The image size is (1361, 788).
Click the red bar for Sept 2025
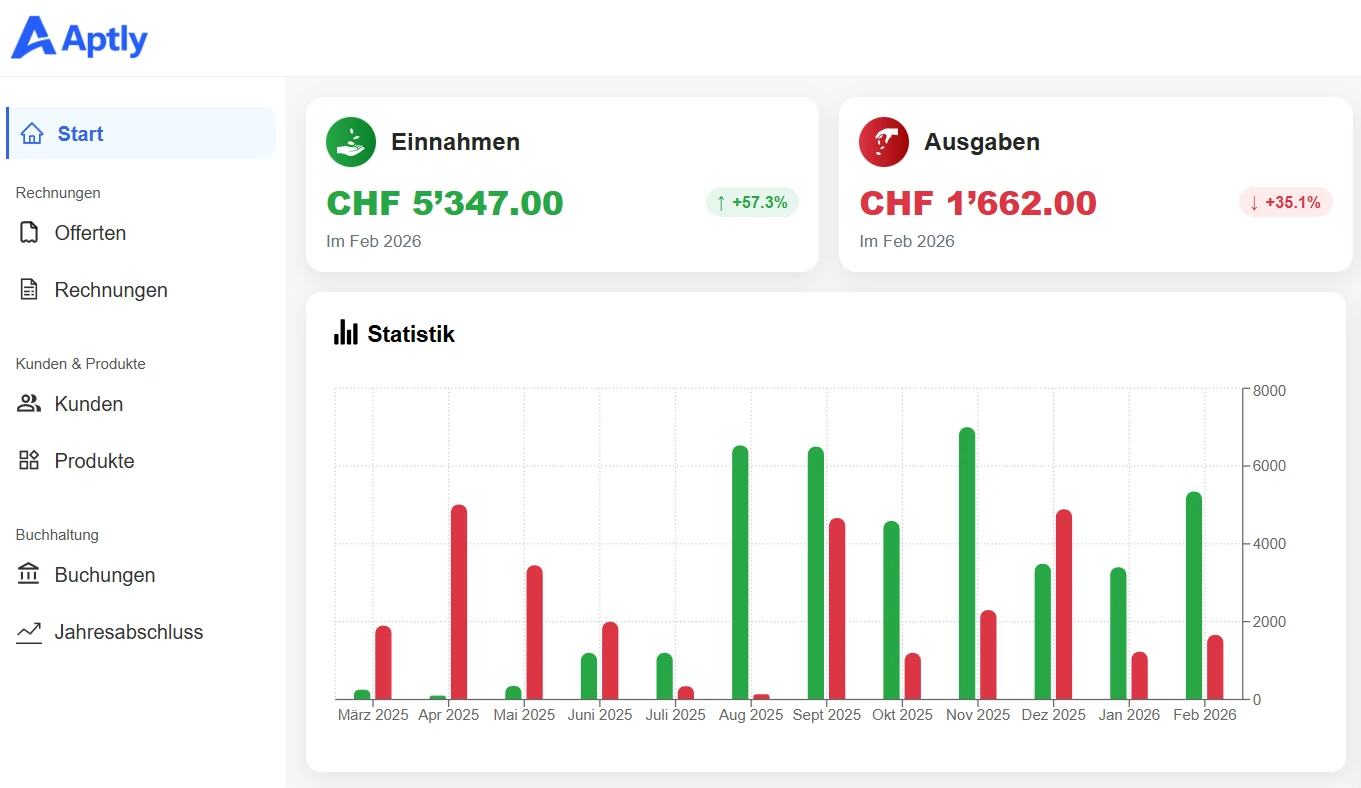point(837,608)
